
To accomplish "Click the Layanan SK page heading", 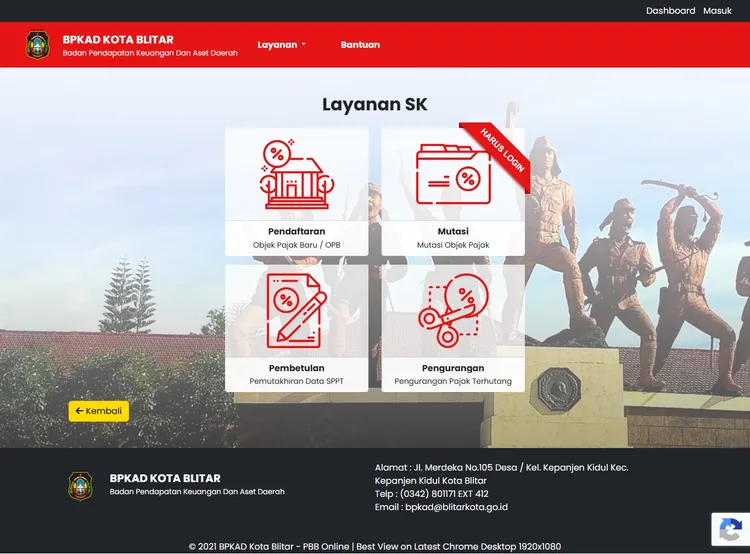I will (375, 104).
